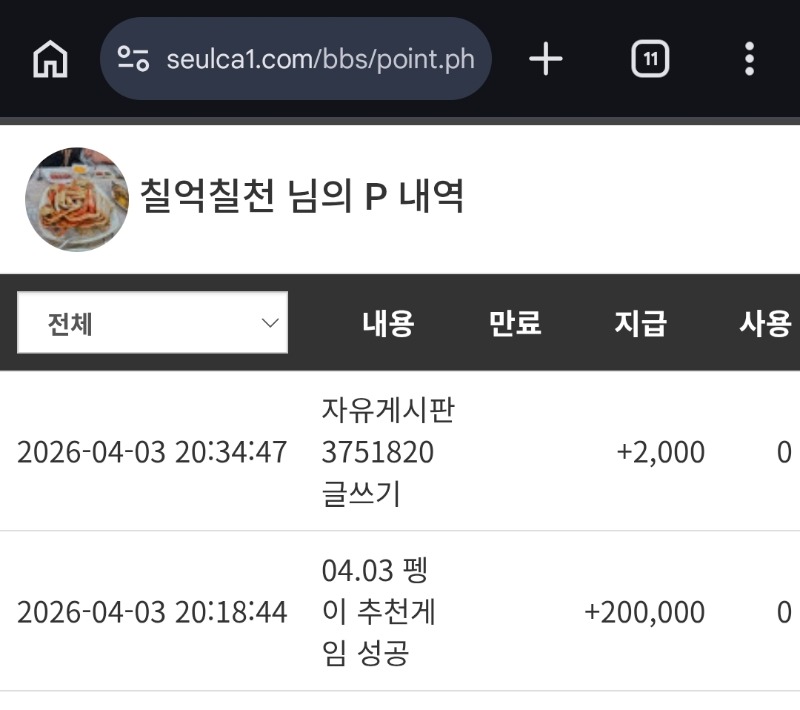
Task: Open the three-dot browser menu
Action: [x=749, y=60]
